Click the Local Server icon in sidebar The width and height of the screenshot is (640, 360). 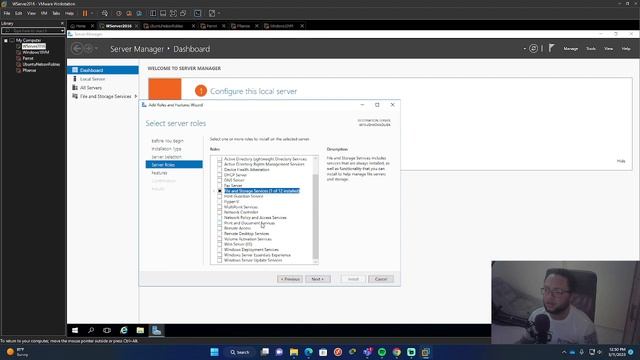pos(75,79)
